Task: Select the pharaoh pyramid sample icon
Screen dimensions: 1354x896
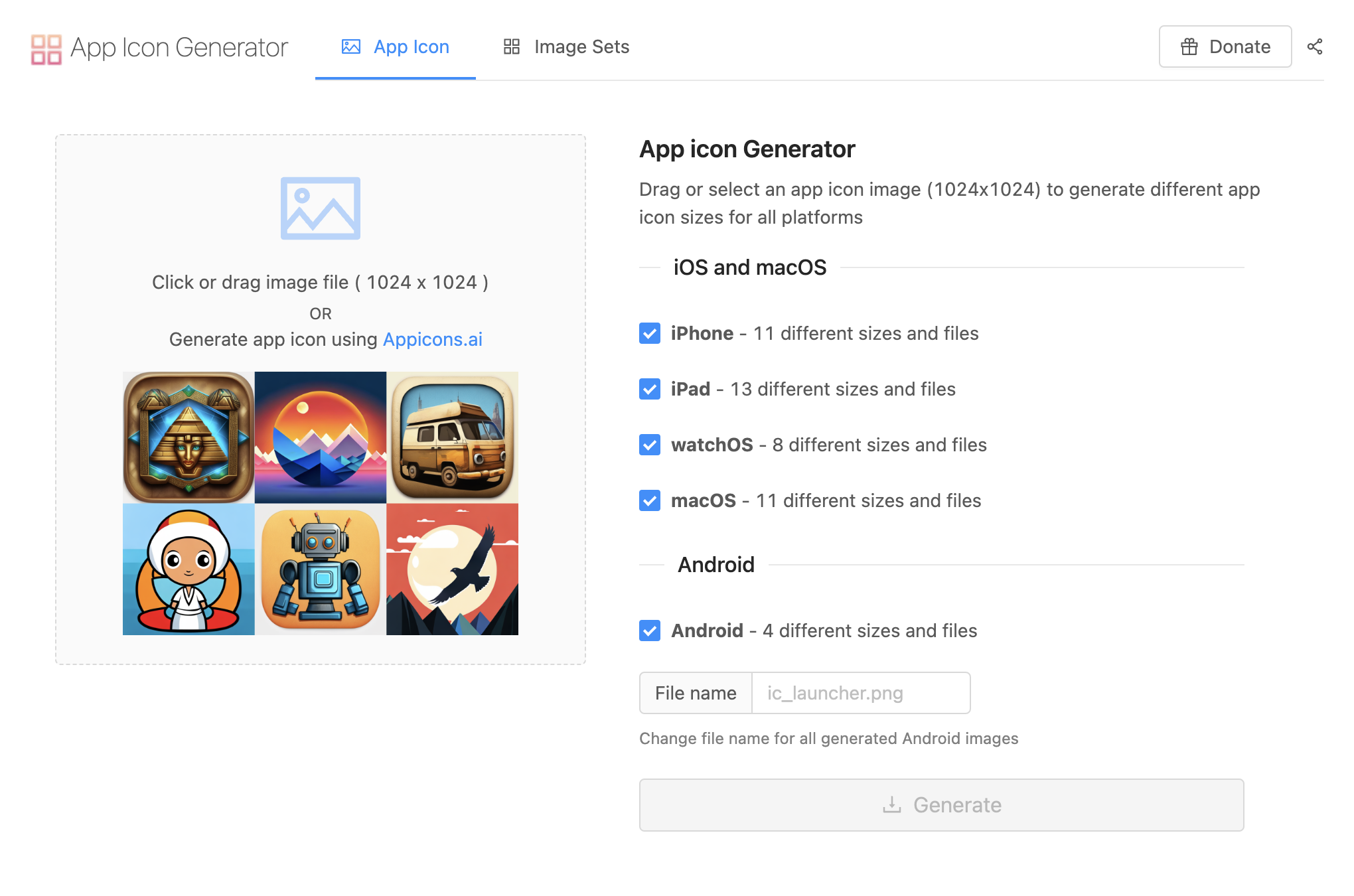Action: click(188, 437)
